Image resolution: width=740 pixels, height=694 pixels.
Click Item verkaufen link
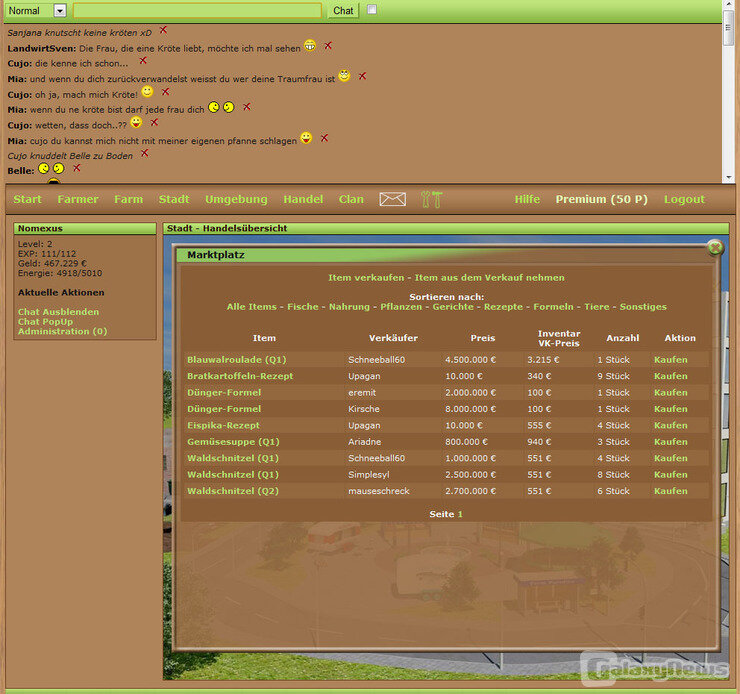366,277
